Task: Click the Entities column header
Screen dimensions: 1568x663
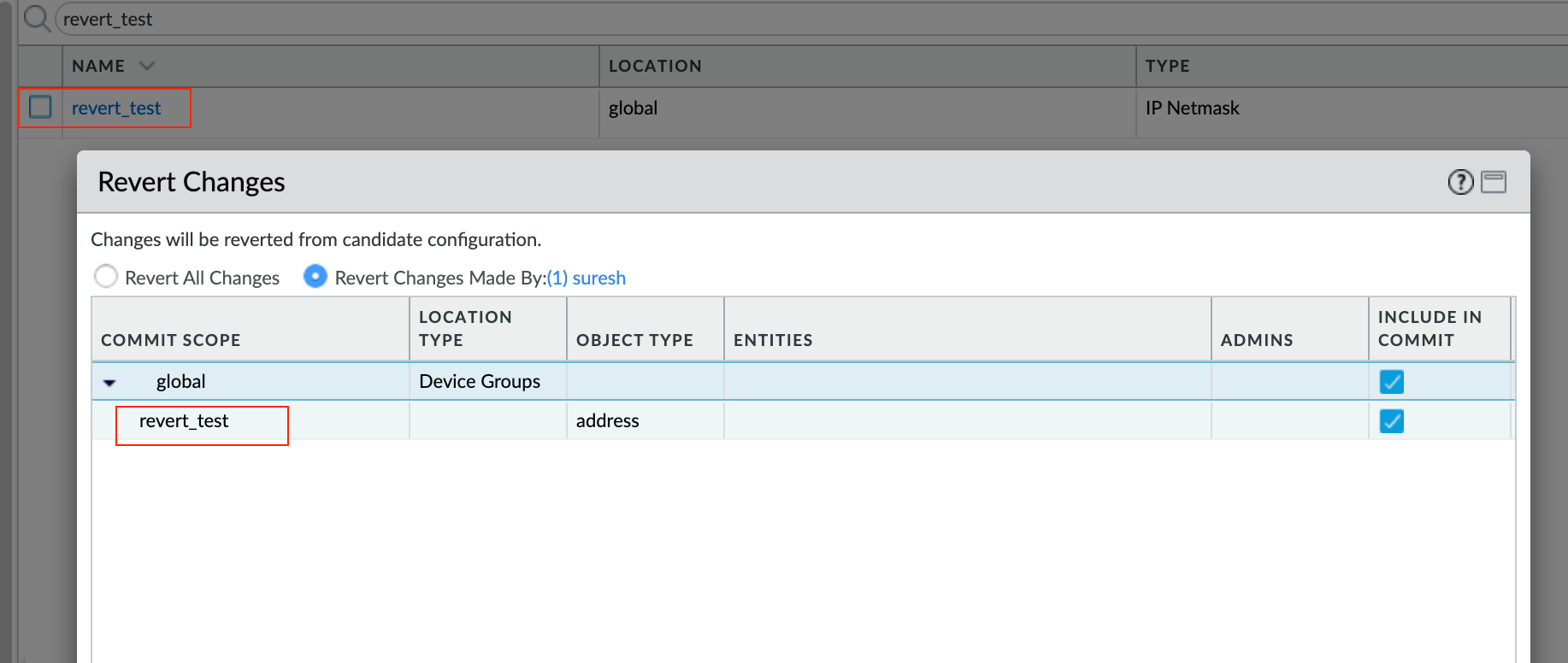Action: click(x=773, y=340)
